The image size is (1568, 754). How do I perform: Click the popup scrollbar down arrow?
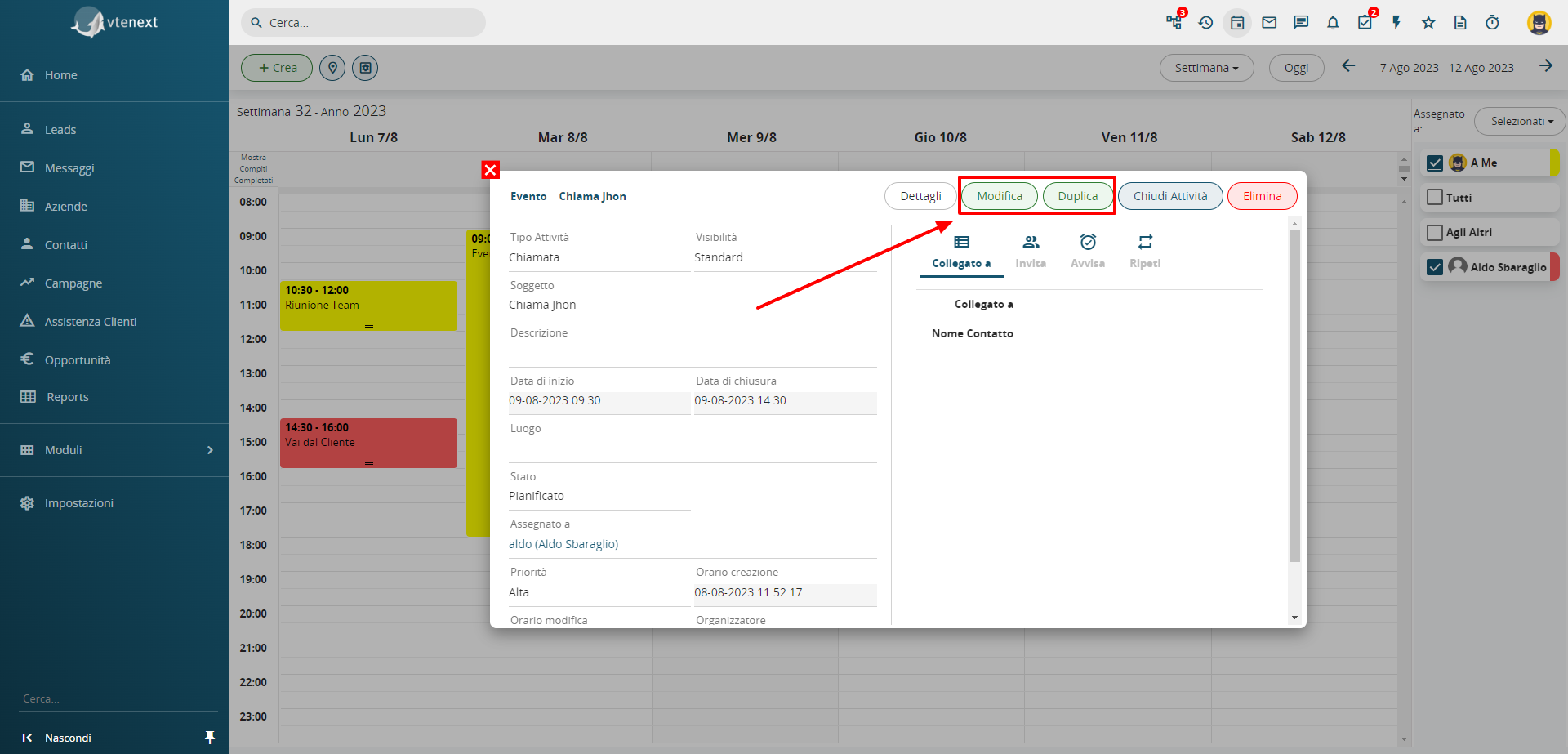1294,618
